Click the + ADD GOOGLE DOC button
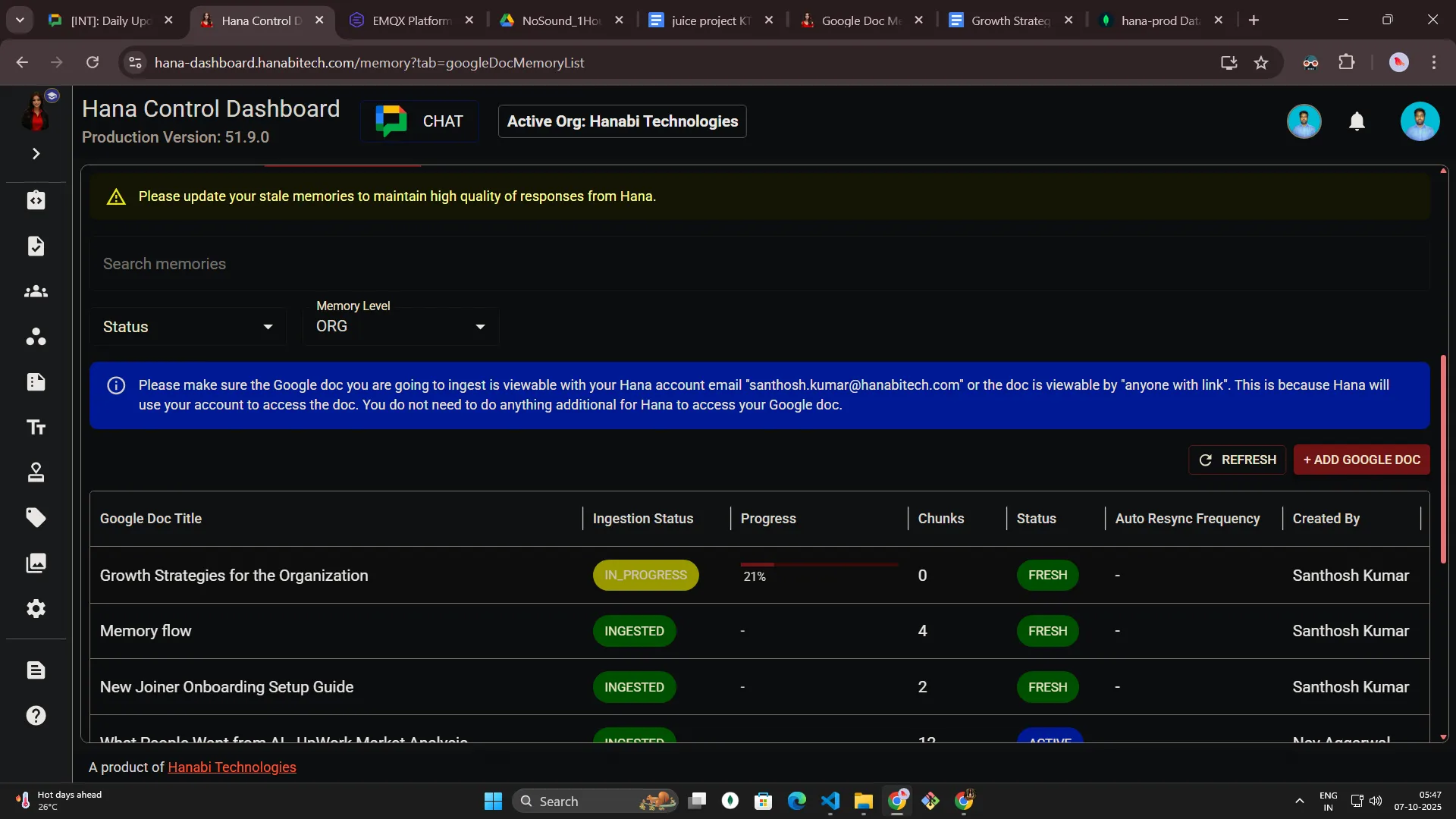This screenshot has width=1456, height=819. 1361,460
